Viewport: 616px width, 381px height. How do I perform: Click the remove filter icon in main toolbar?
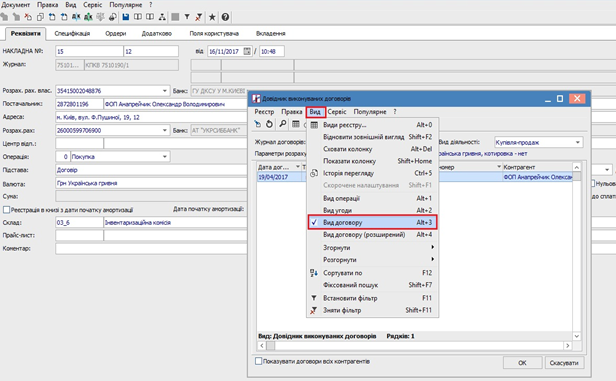(199, 17)
